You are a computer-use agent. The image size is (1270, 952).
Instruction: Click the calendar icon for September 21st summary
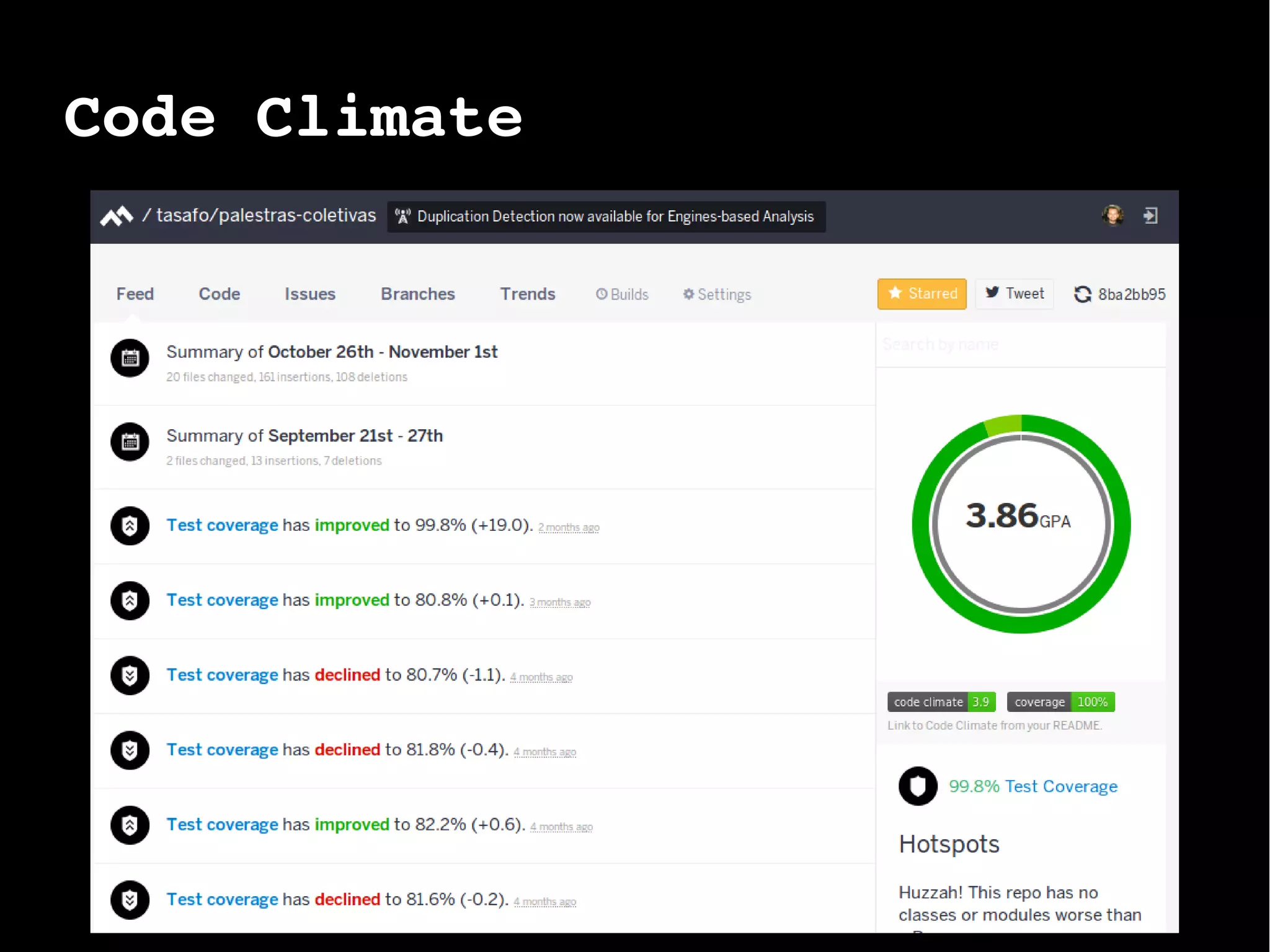(x=130, y=442)
